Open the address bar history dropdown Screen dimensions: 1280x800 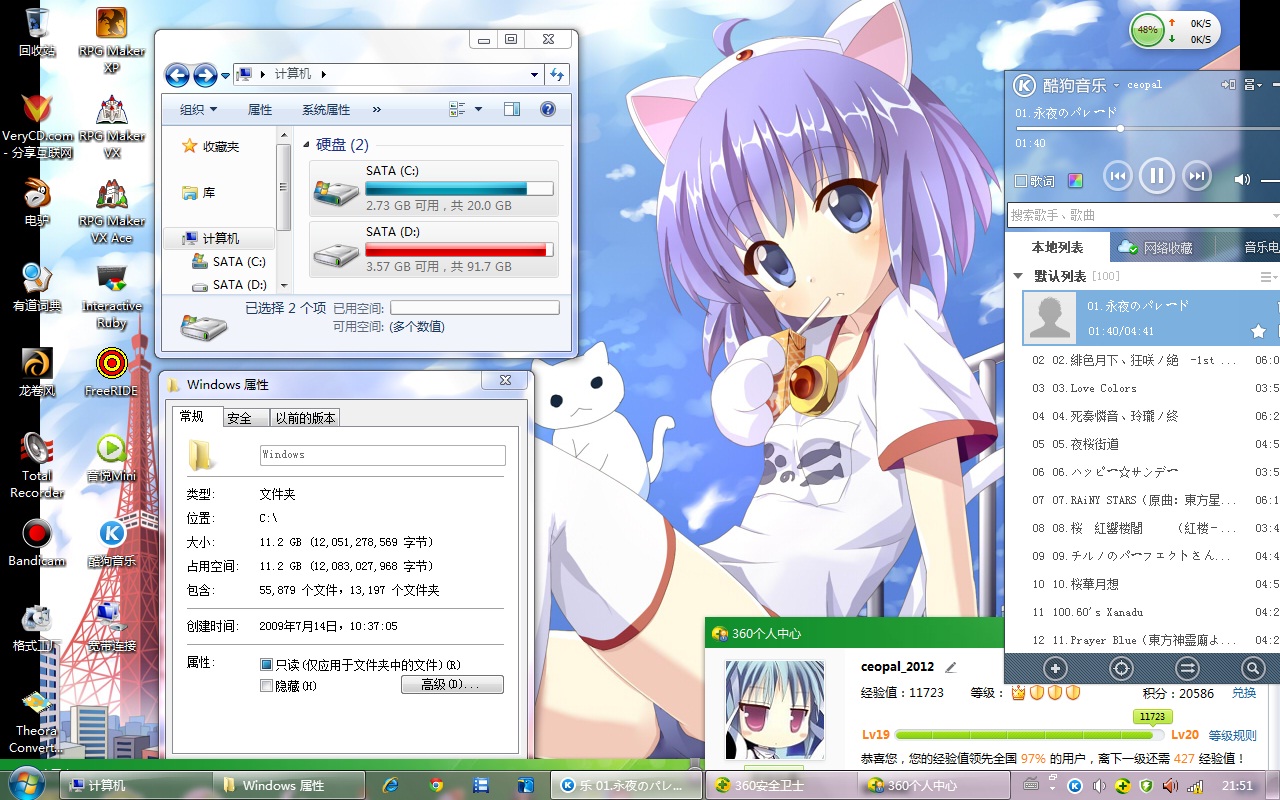(x=535, y=75)
